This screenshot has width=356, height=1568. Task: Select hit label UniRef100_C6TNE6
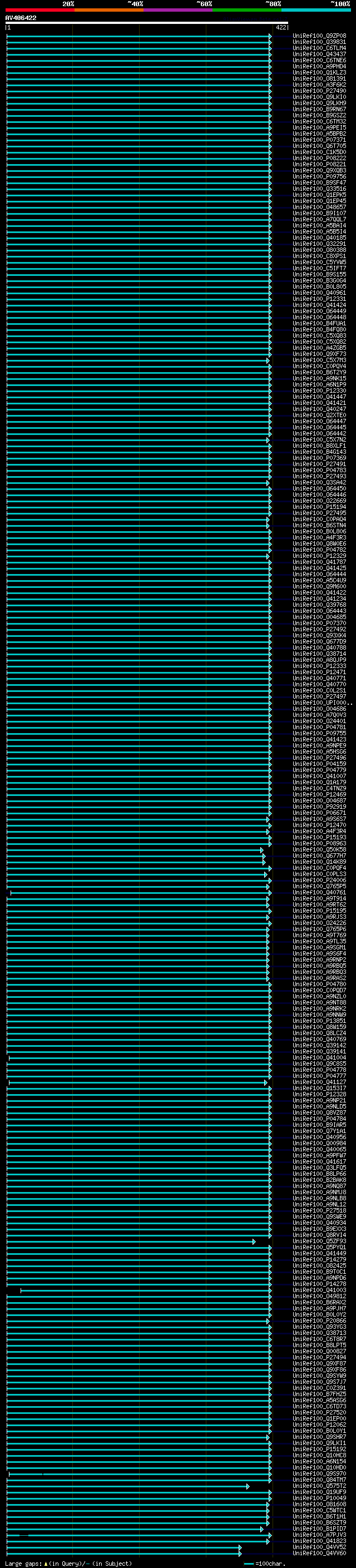click(x=319, y=60)
